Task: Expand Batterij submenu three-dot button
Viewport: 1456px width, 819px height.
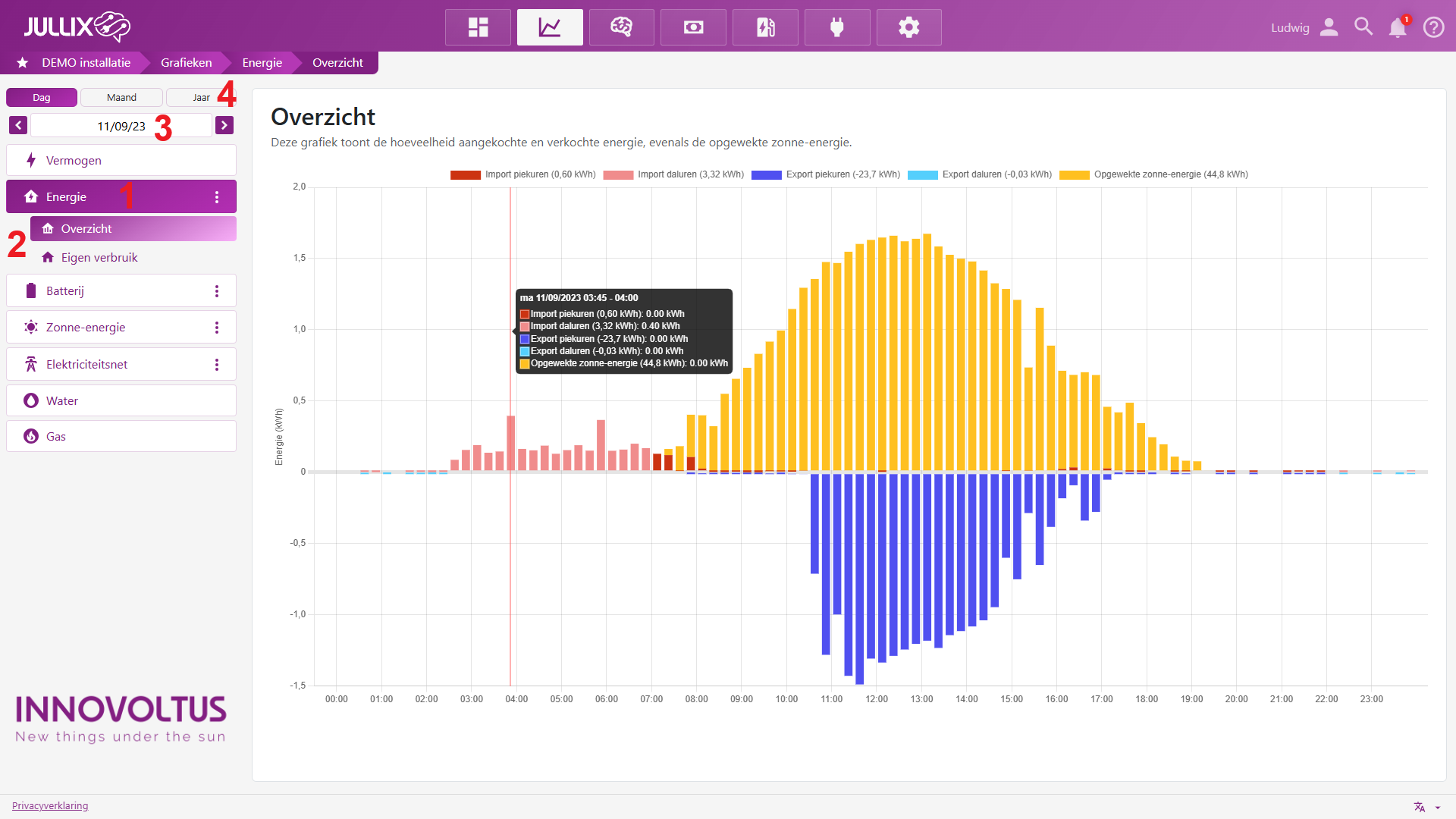Action: click(217, 291)
